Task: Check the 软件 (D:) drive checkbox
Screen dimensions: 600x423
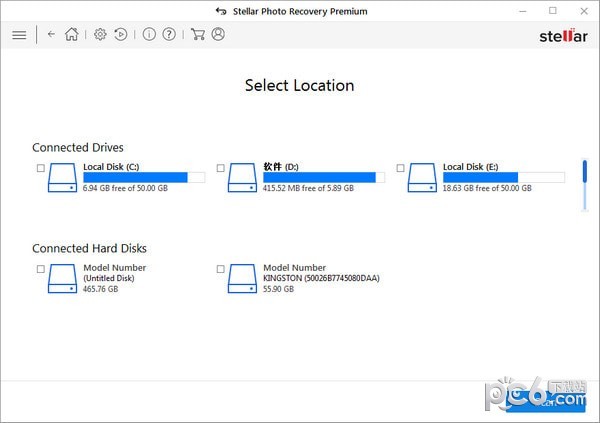Action: coord(221,168)
